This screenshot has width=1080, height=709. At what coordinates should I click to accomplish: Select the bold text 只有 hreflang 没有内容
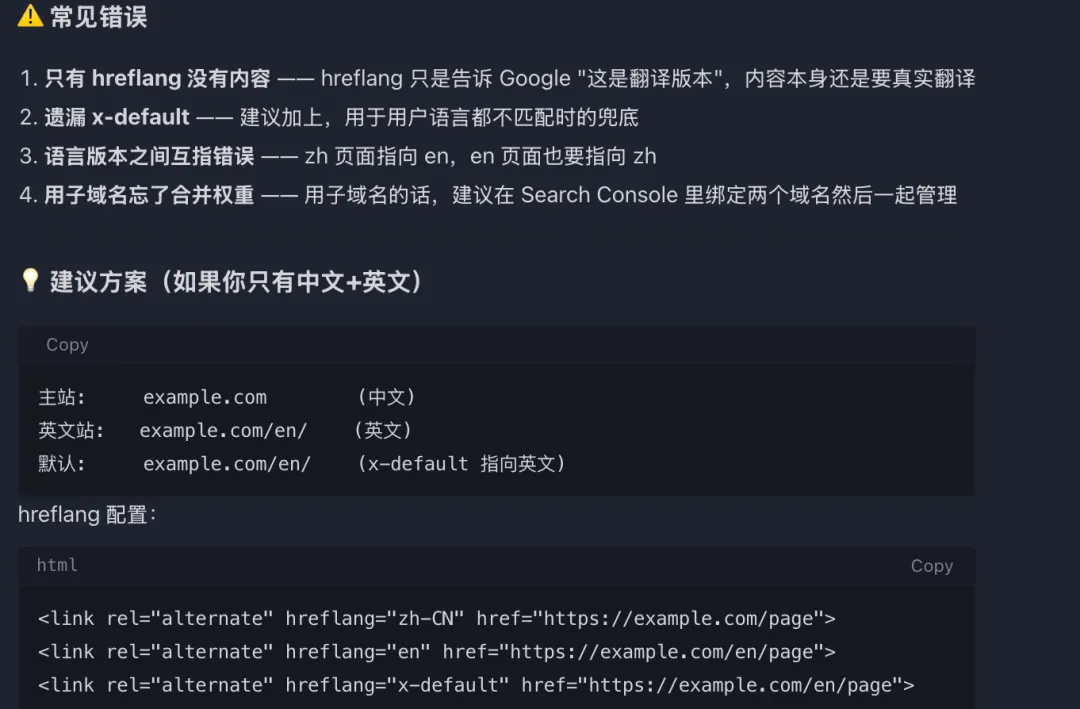click(x=158, y=78)
